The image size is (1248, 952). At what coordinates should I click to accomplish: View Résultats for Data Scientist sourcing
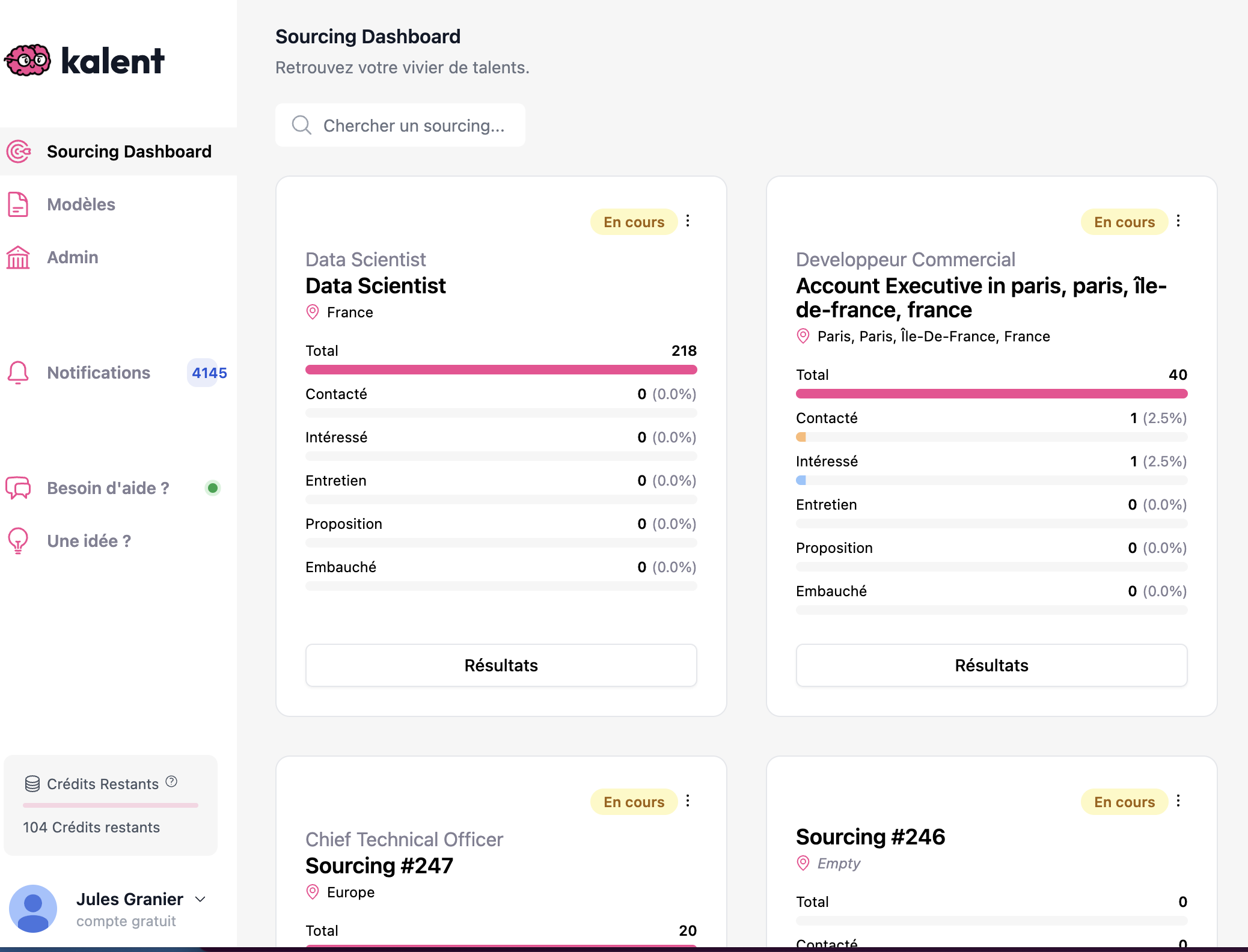(x=501, y=665)
